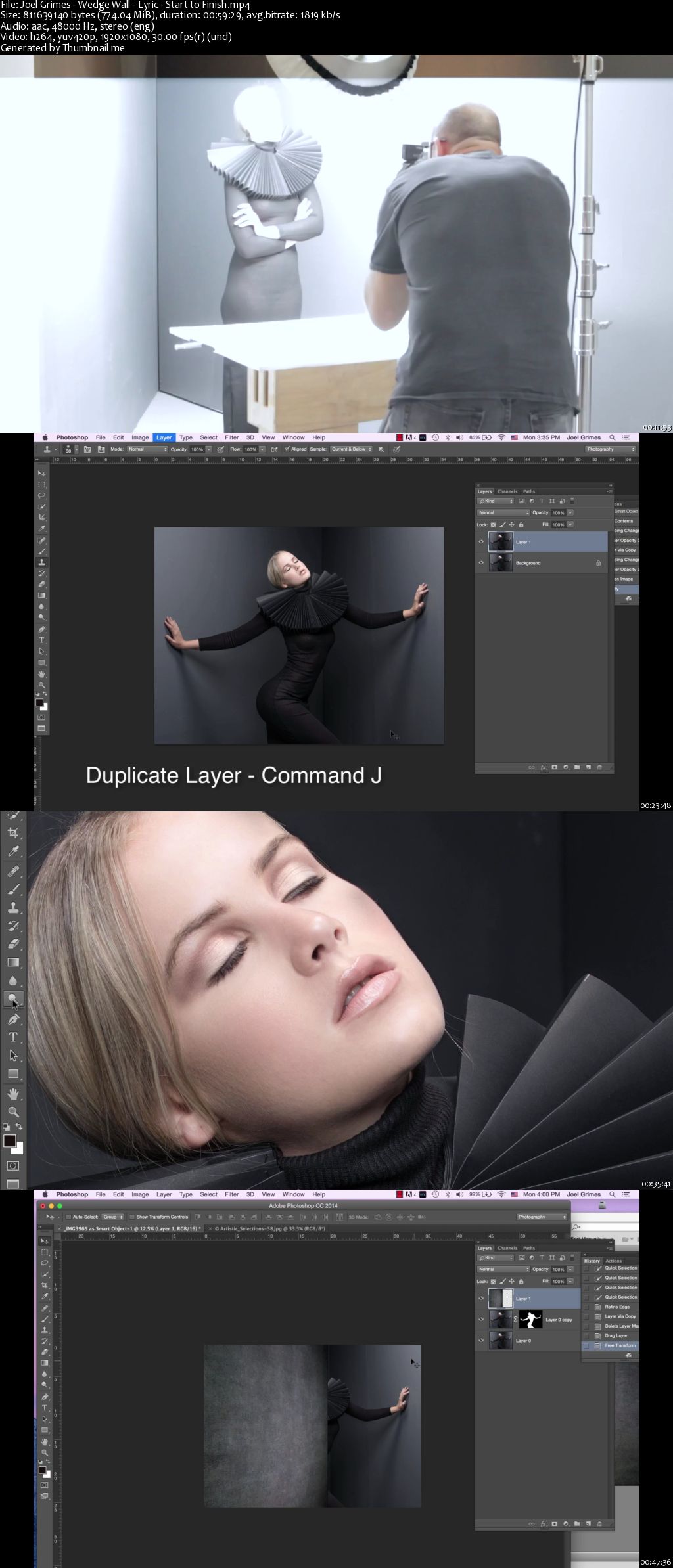Click the Move tool in 4:00 PM frame toolbar

45,1241
